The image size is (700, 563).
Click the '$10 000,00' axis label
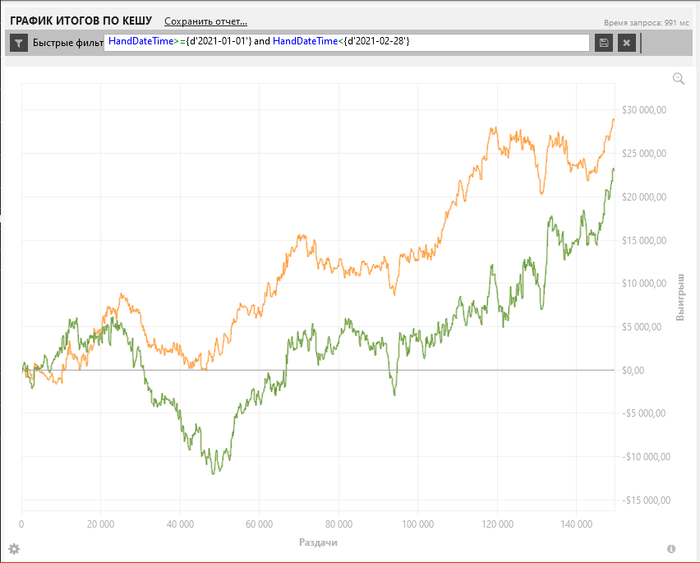click(644, 284)
